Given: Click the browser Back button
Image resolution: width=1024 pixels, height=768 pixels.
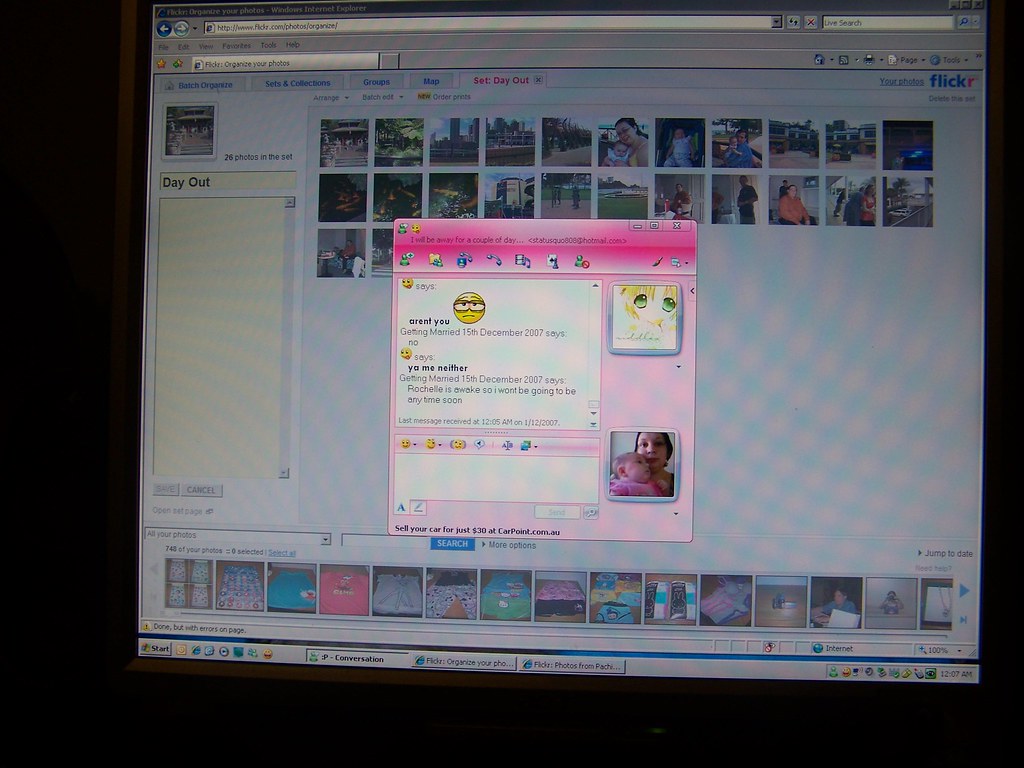Looking at the screenshot, I should (165, 29).
